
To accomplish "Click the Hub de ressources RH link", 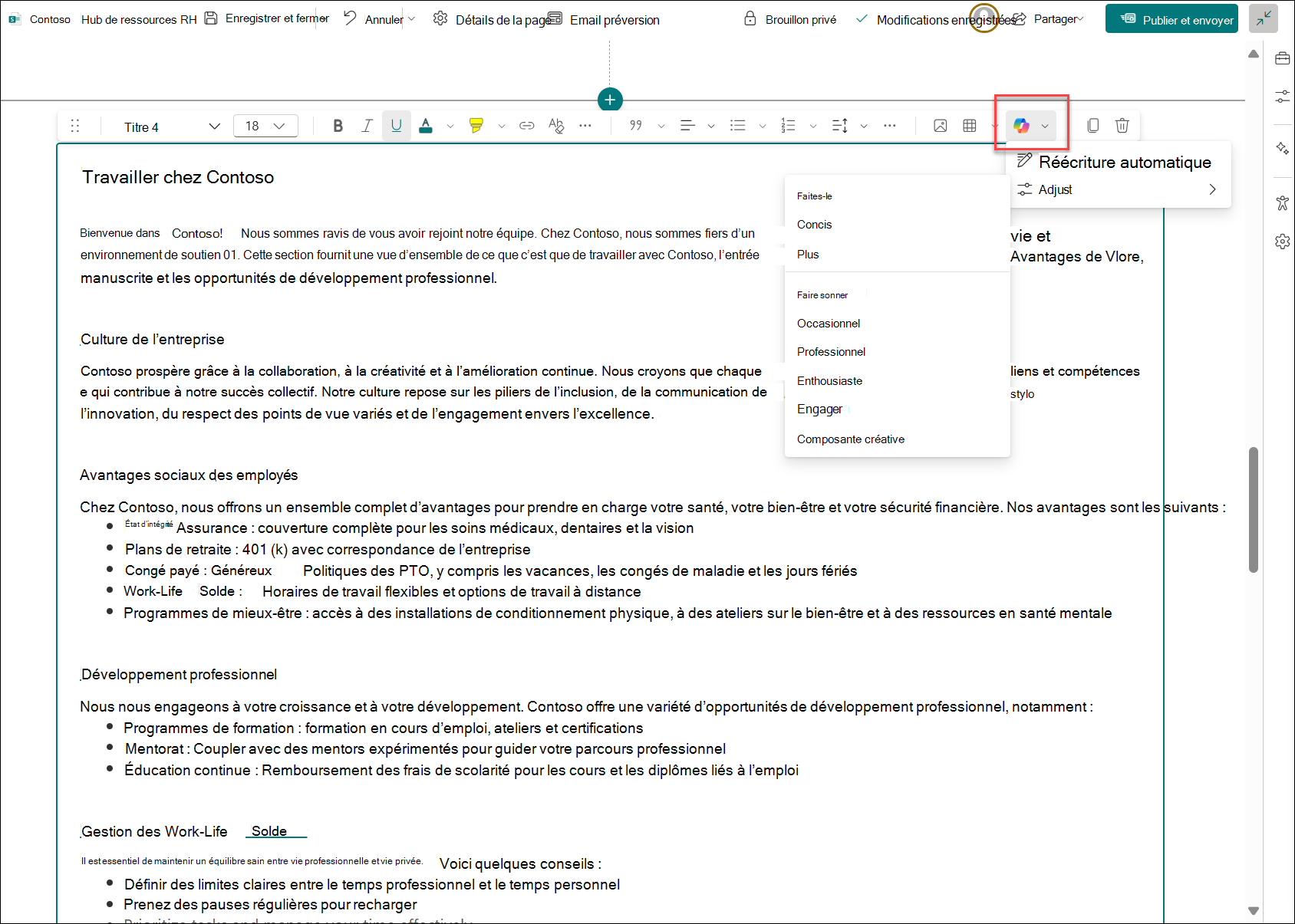I will [x=139, y=20].
